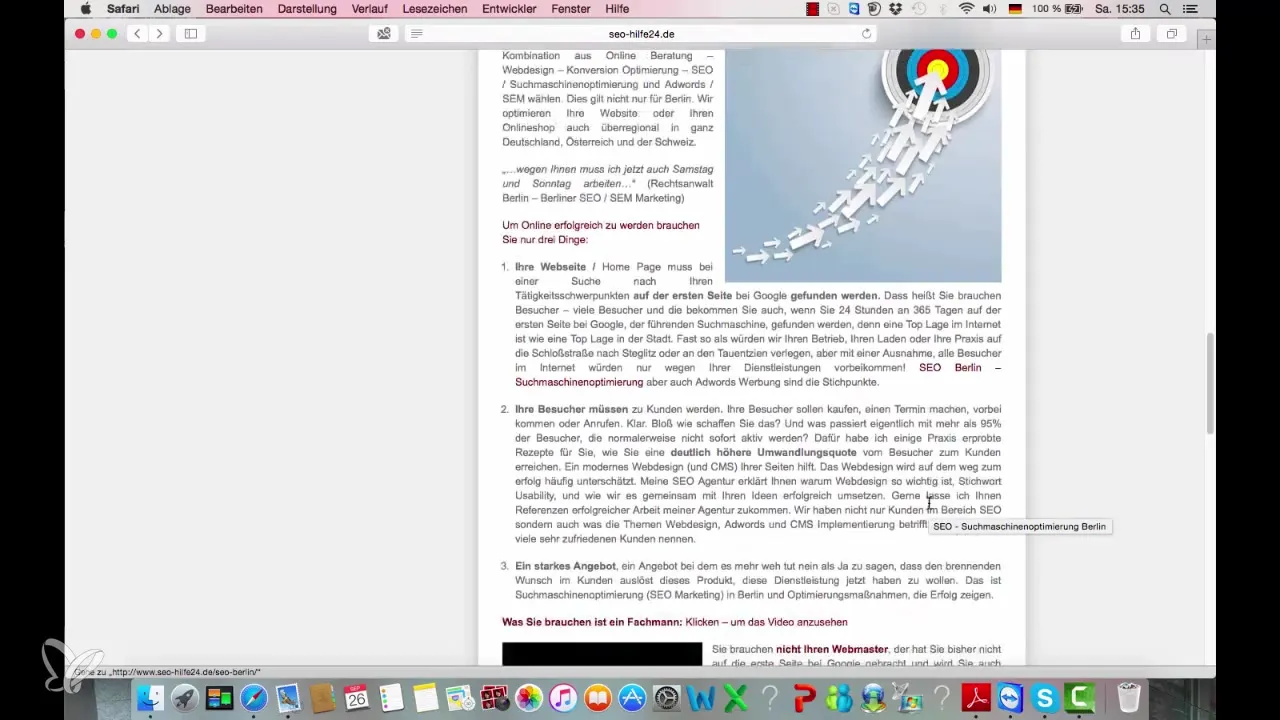The image size is (1280, 720).
Task: Open a new tab with plus button
Action: 1207,39
